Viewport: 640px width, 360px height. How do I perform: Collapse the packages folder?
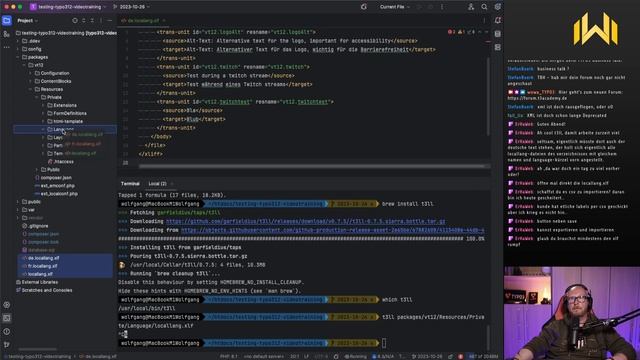18,57
